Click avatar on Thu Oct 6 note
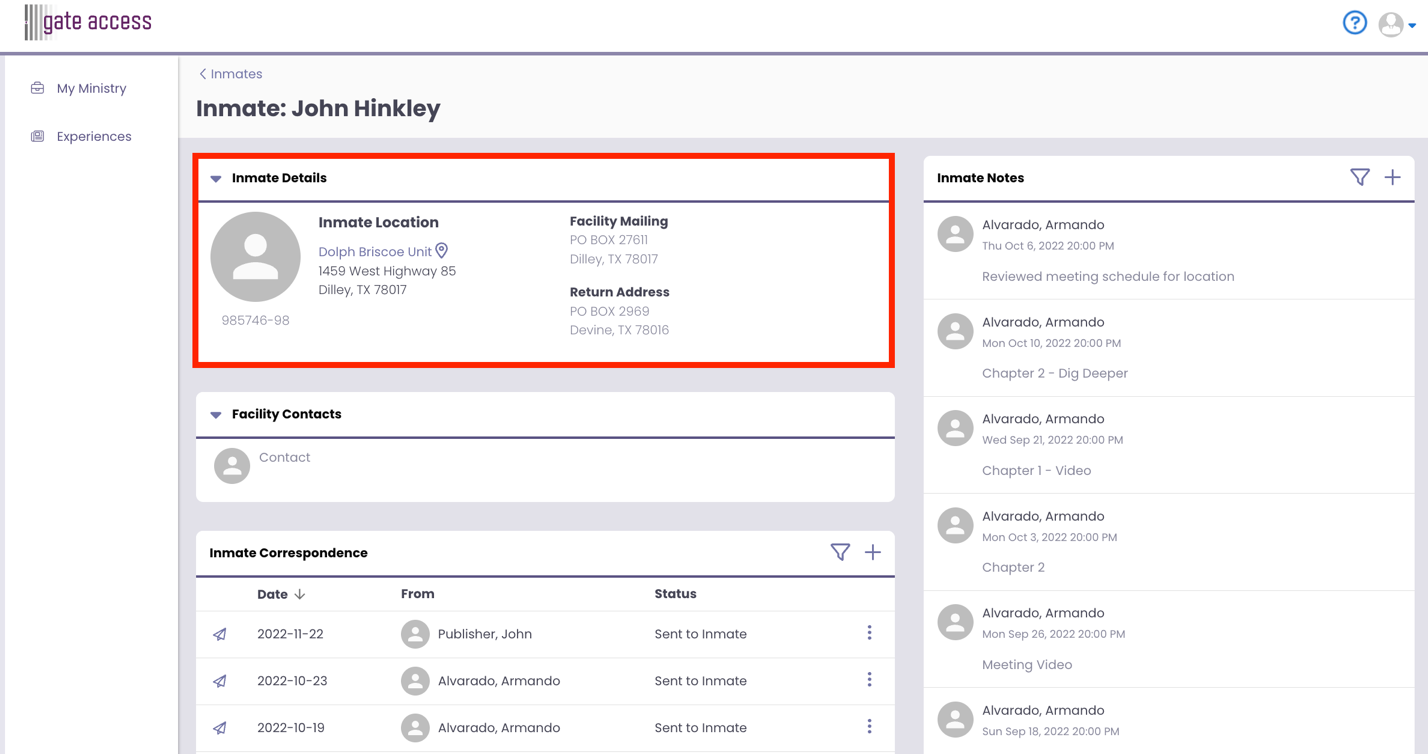This screenshot has height=754, width=1428. 955,234
